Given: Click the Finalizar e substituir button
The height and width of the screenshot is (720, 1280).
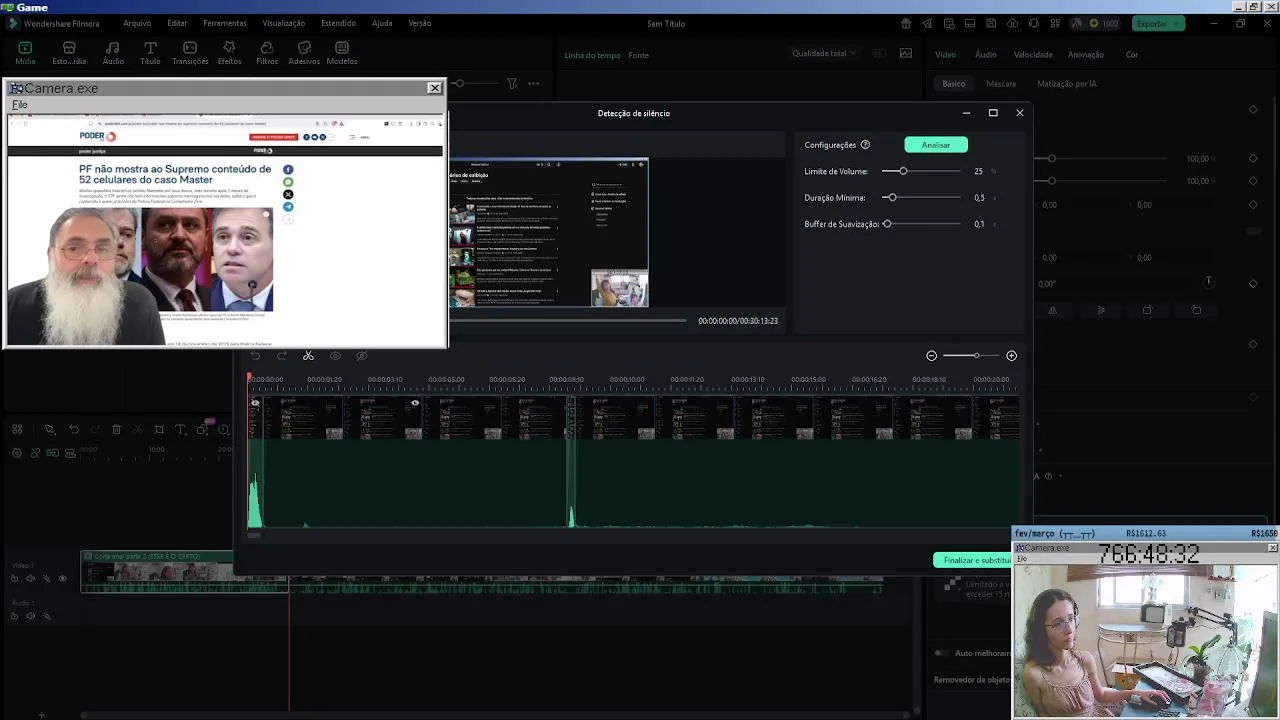Looking at the screenshot, I should [x=973, y=560].
